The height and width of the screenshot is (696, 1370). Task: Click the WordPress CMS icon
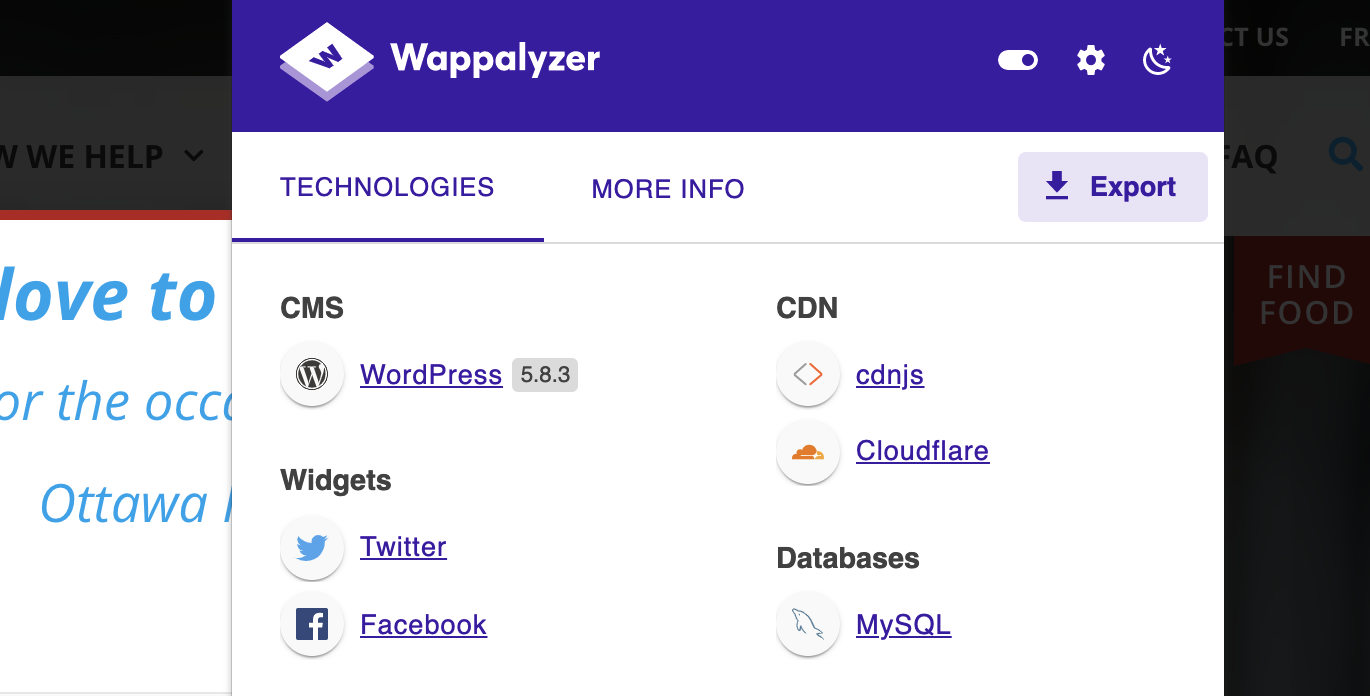pos(312,375)
